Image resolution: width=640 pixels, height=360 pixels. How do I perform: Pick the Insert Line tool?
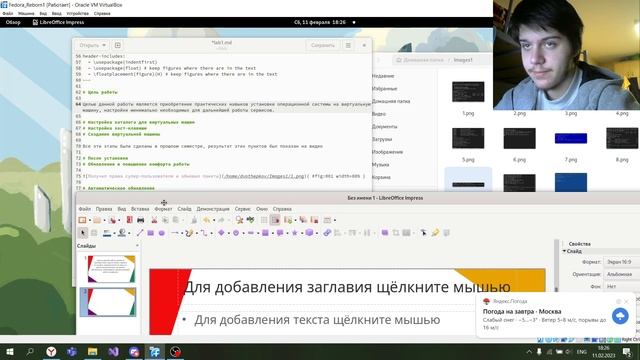tap(140, 233)
